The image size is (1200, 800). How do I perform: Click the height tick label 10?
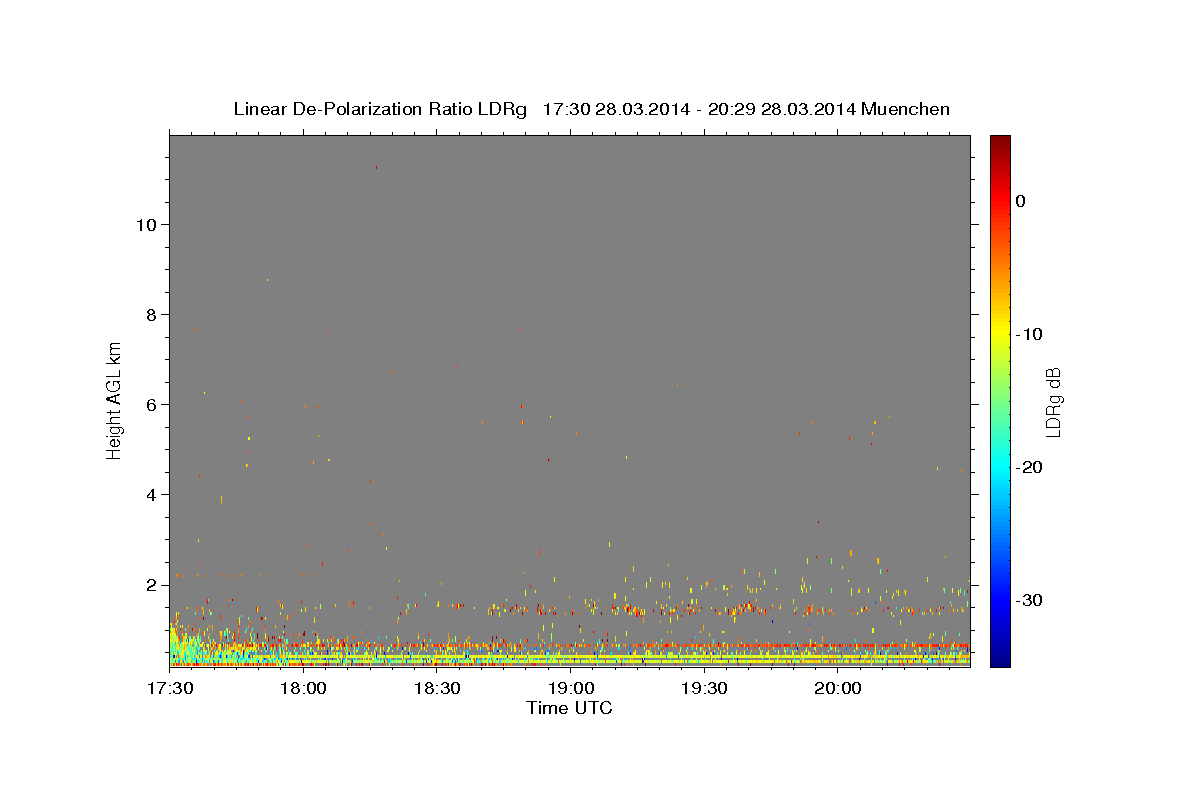[x=145, y=225]
